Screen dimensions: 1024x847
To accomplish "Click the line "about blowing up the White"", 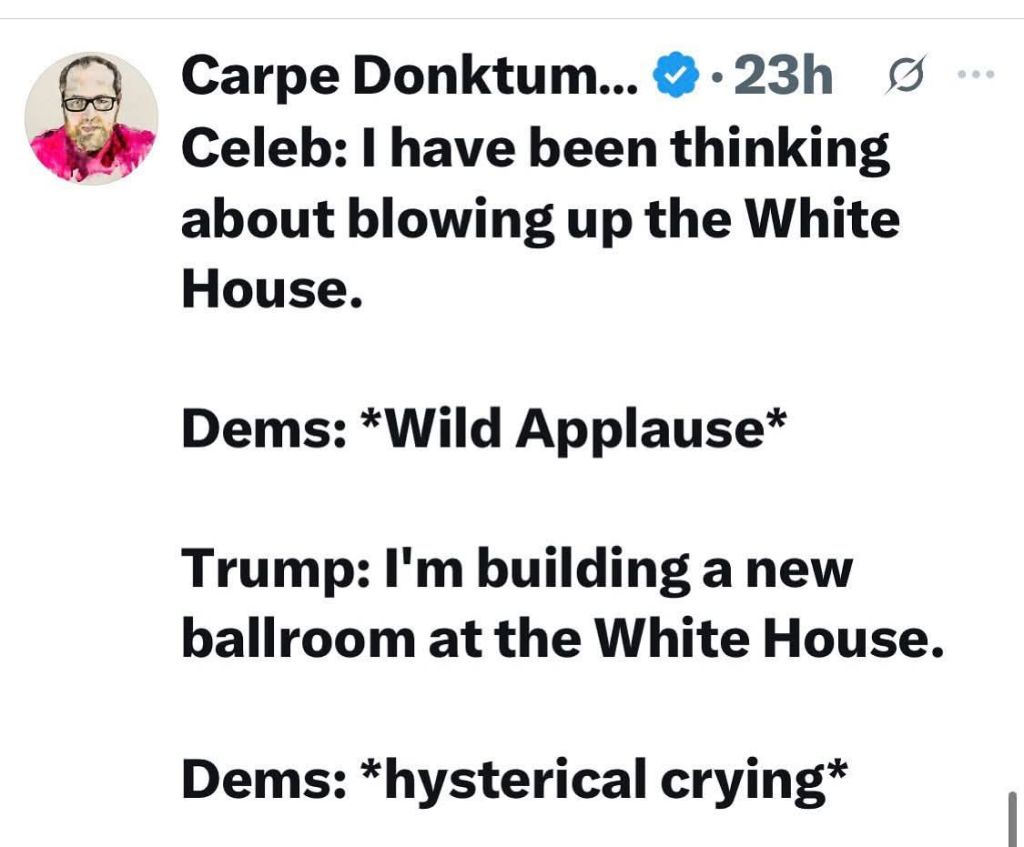I will pos(540,218).
